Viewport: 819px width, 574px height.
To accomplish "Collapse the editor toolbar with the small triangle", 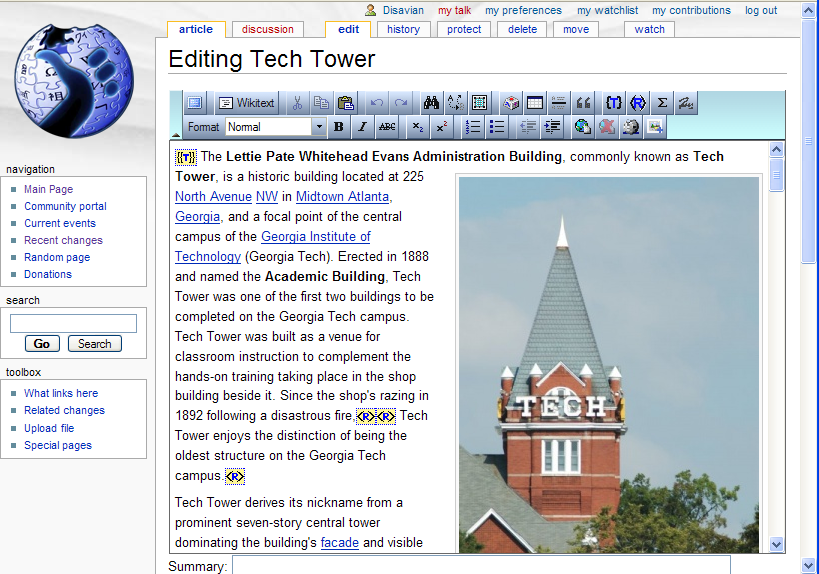I will (176, 135).
